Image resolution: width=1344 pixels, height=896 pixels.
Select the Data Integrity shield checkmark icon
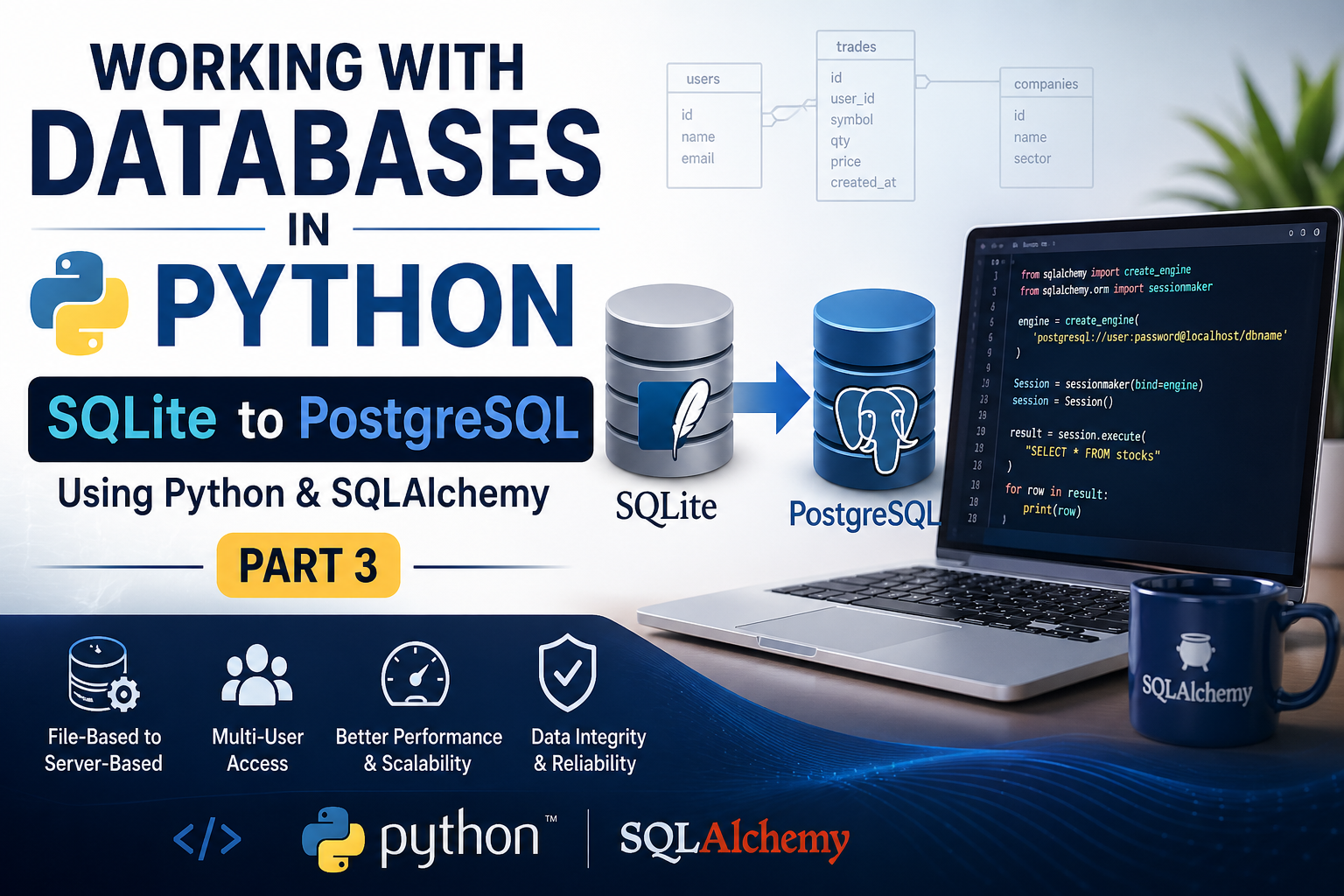tap(567, 672)
